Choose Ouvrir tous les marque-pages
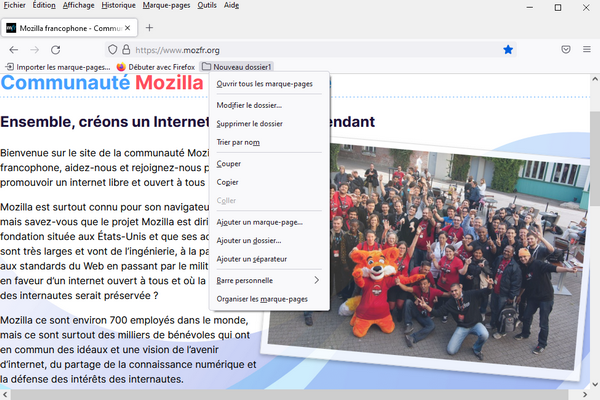This screenshot has width=600, height=400. [269, 84]
